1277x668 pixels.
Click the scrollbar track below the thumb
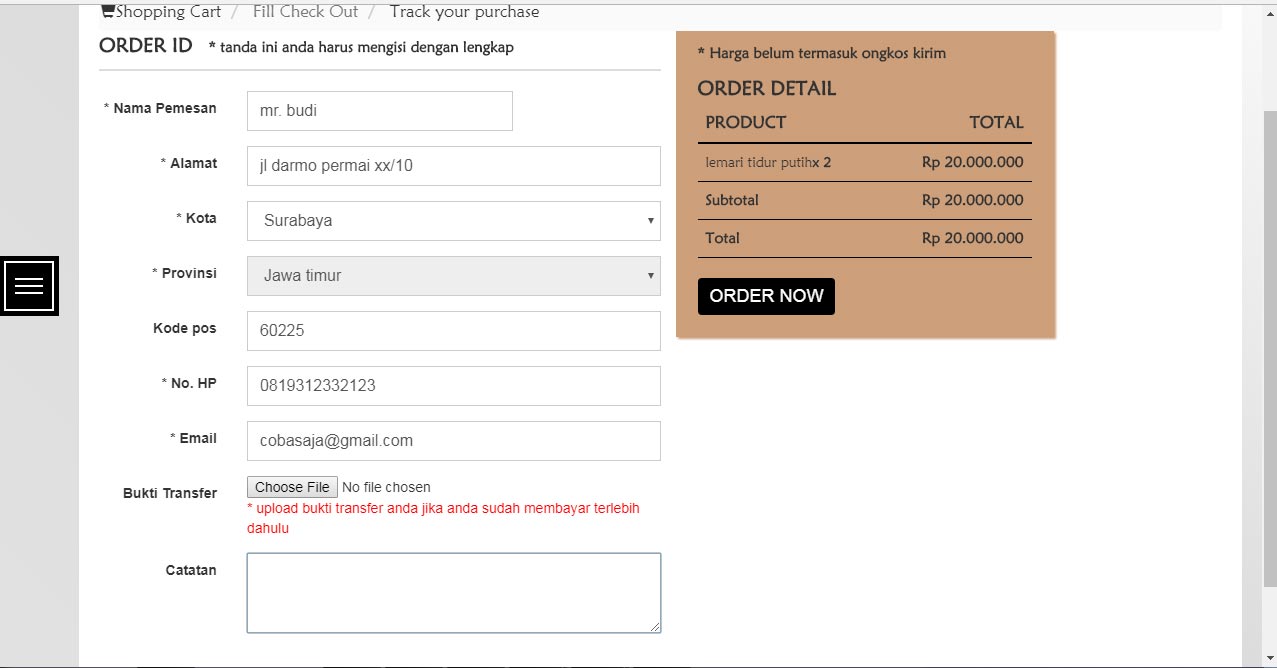pos(1269,620)
